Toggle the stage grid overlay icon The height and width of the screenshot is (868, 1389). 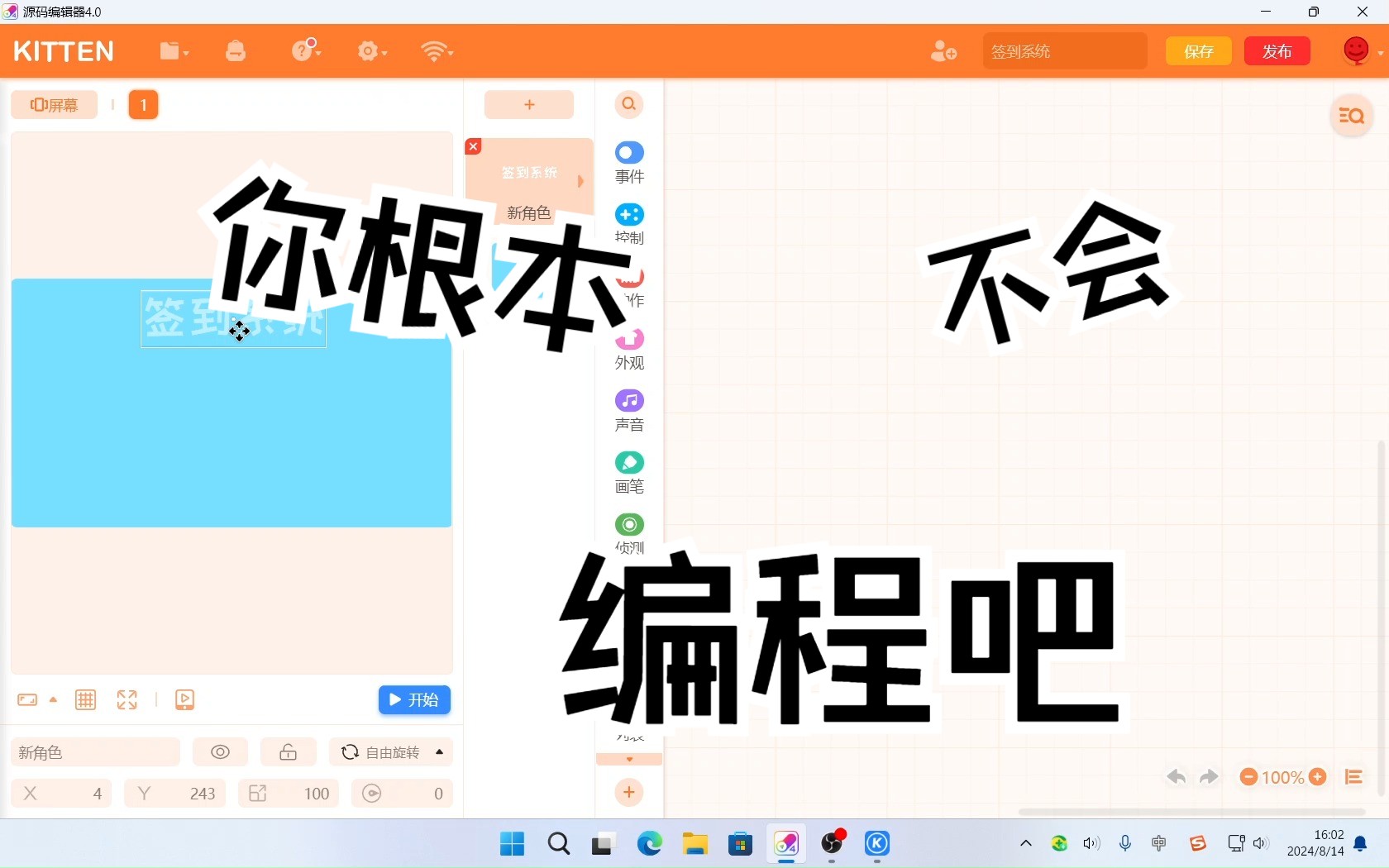pos(85,700)
